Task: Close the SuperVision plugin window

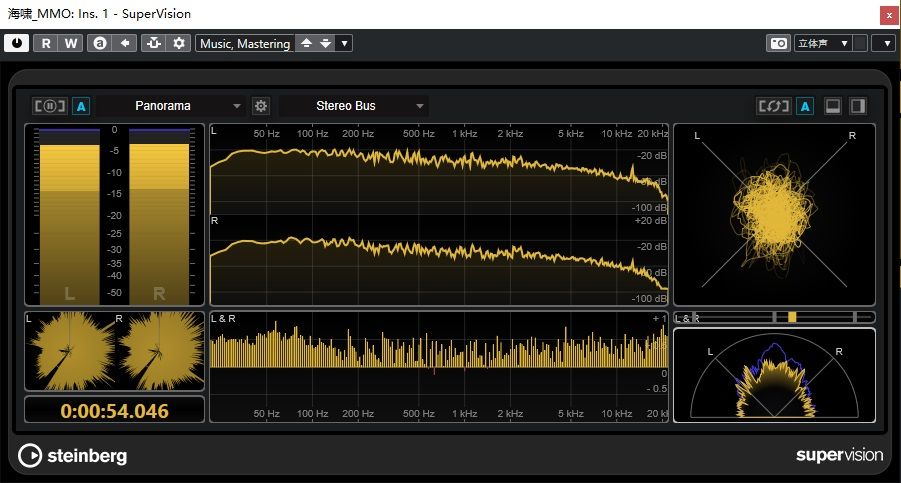Action: (889, 16)
